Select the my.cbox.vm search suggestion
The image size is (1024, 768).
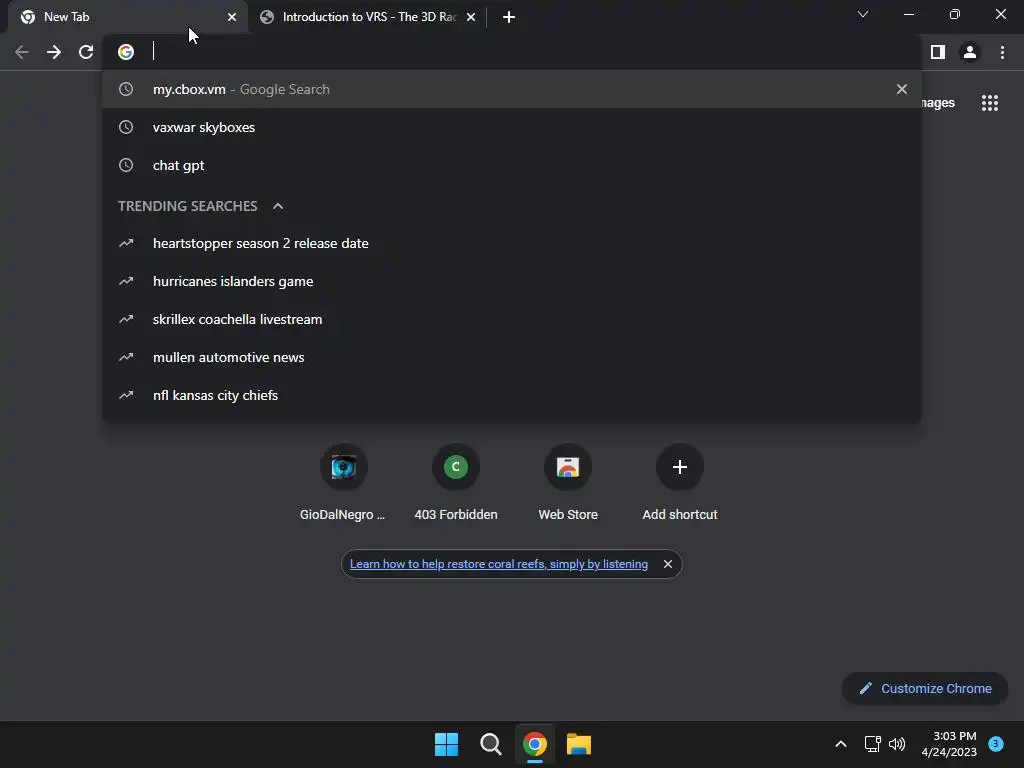[512, 89]
